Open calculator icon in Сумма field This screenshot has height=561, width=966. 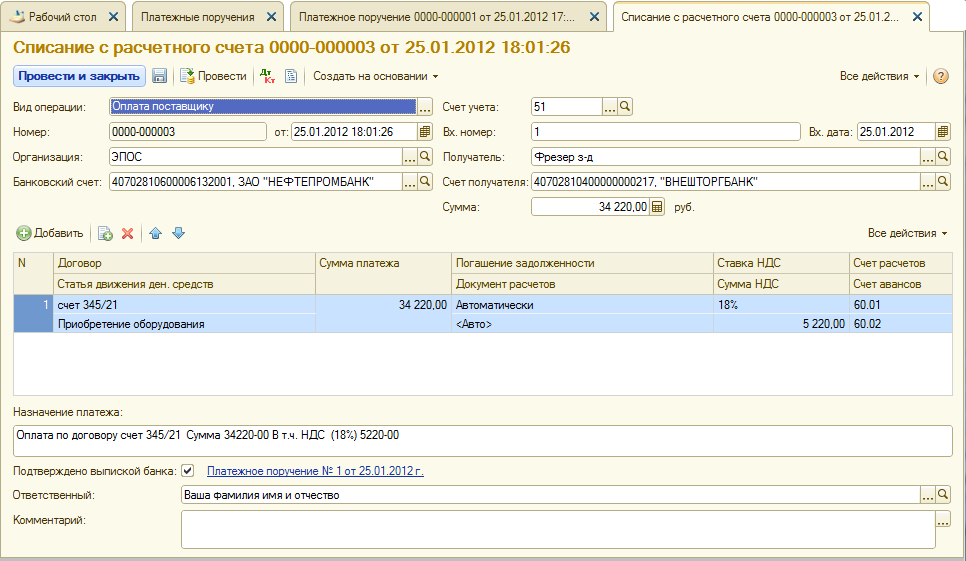point(657,207)
